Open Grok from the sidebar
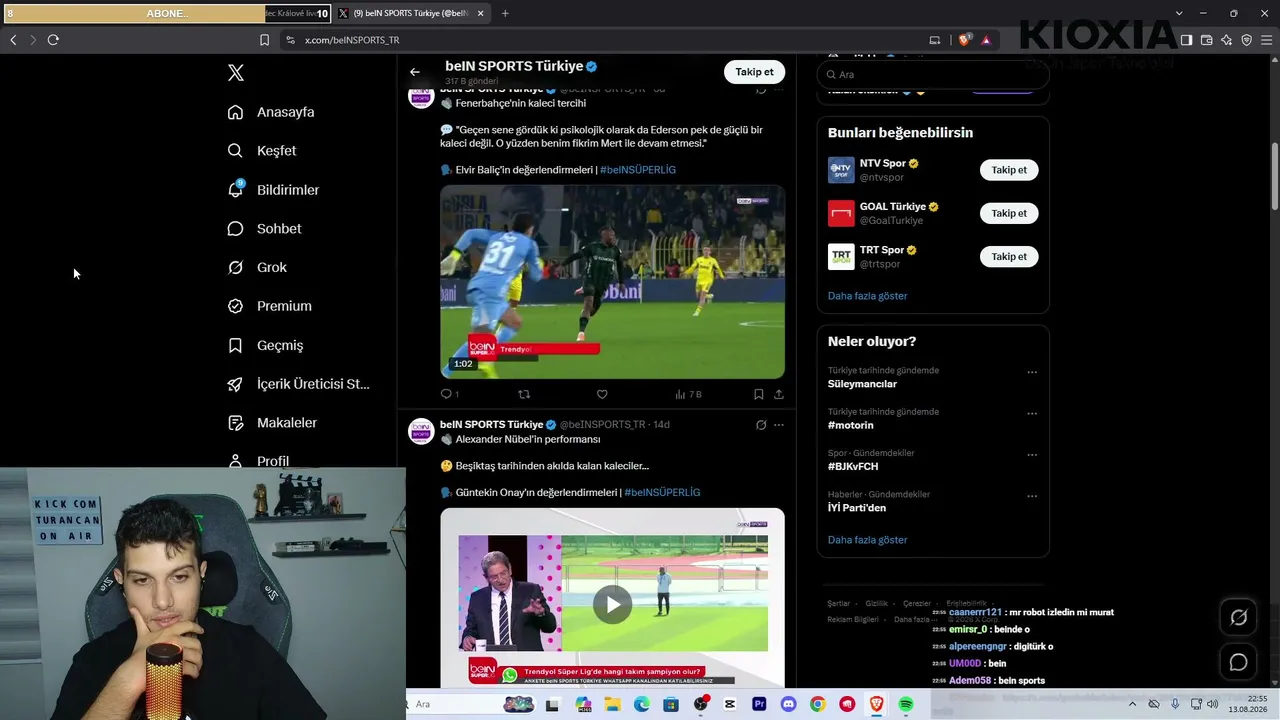This screenshot has height=720, width=1280. tap(257, 268)
